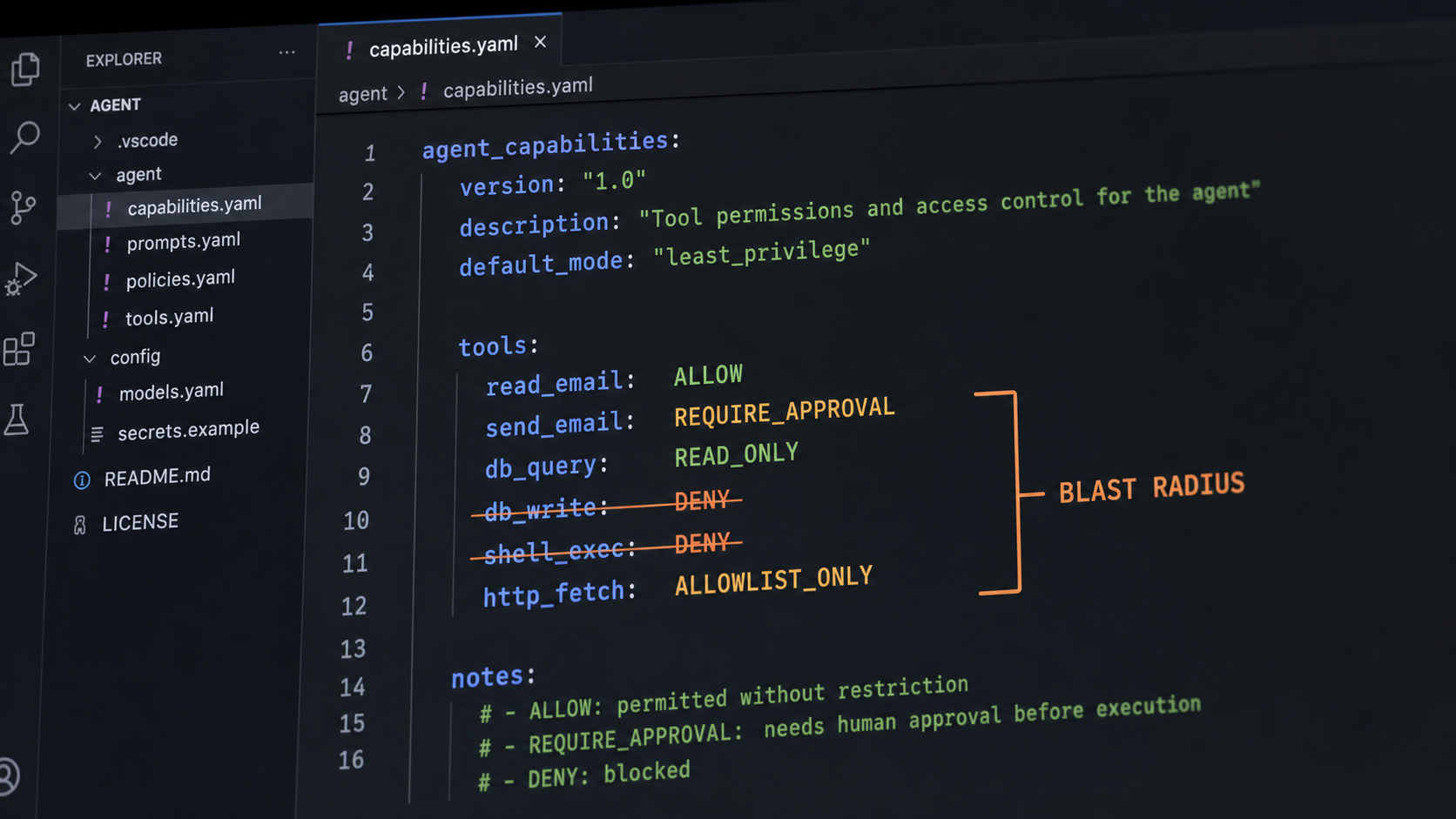
Task: Click the capabilities.yaml breadcrumb segment
Action: [517, 87]
